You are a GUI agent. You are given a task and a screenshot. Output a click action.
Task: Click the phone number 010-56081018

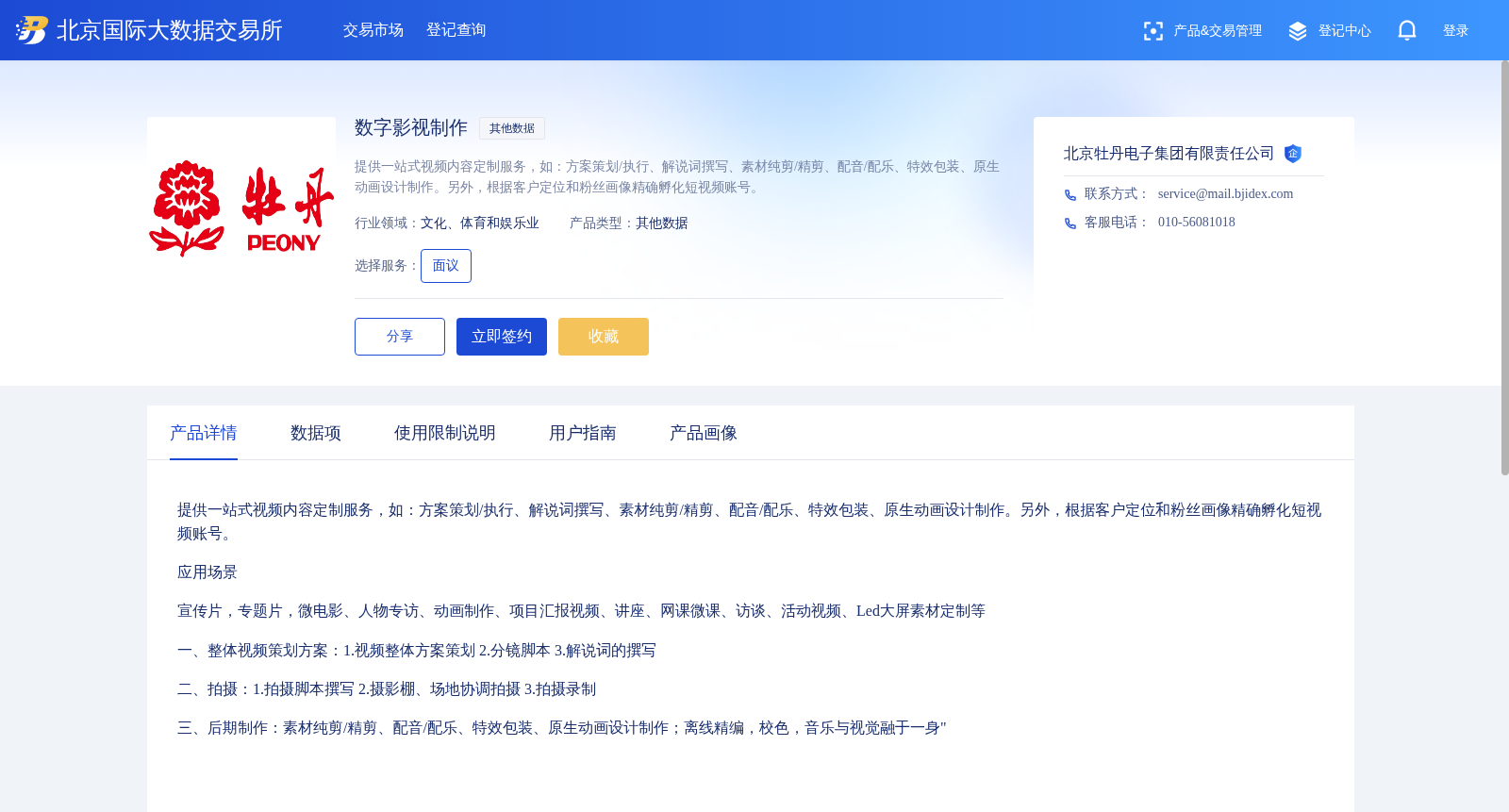point(1197,222)
